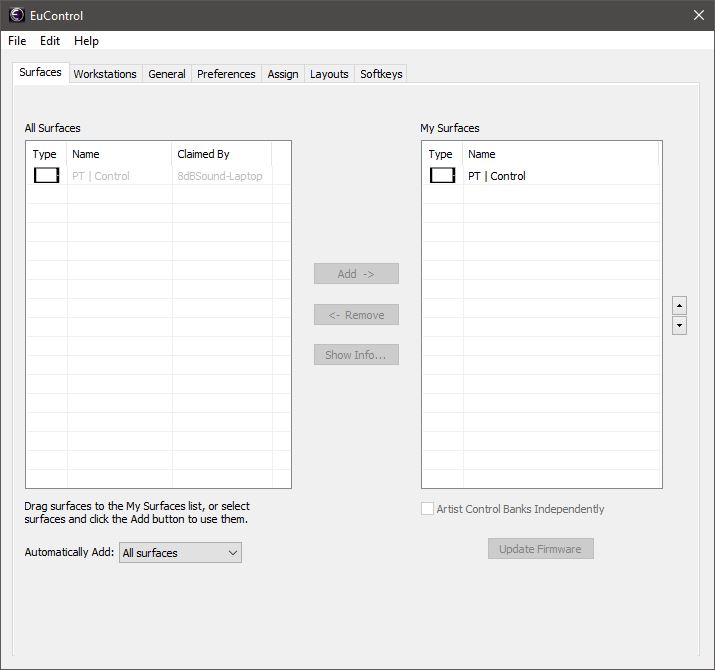Screen dimensions: 715x670
Task: Select the Surfaces tab
Action: pyautogui.click(x=41, y=72)
